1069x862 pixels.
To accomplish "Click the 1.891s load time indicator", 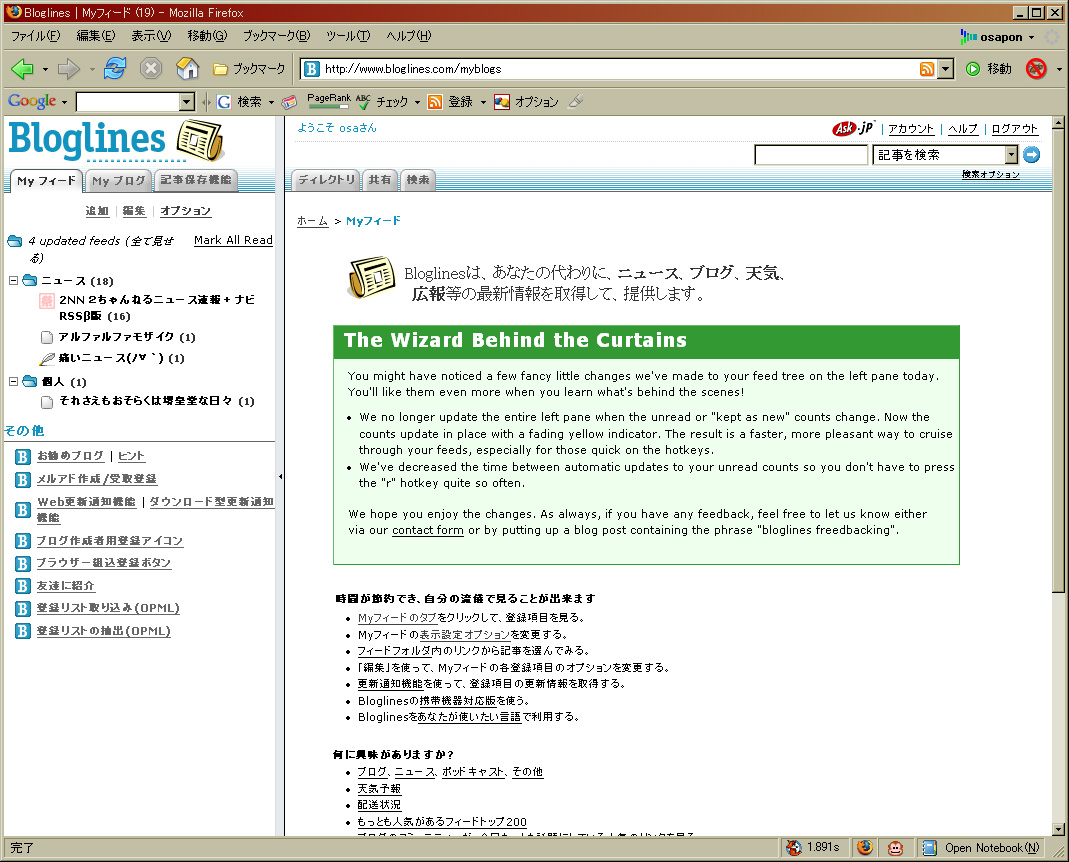I will (813, 848).
